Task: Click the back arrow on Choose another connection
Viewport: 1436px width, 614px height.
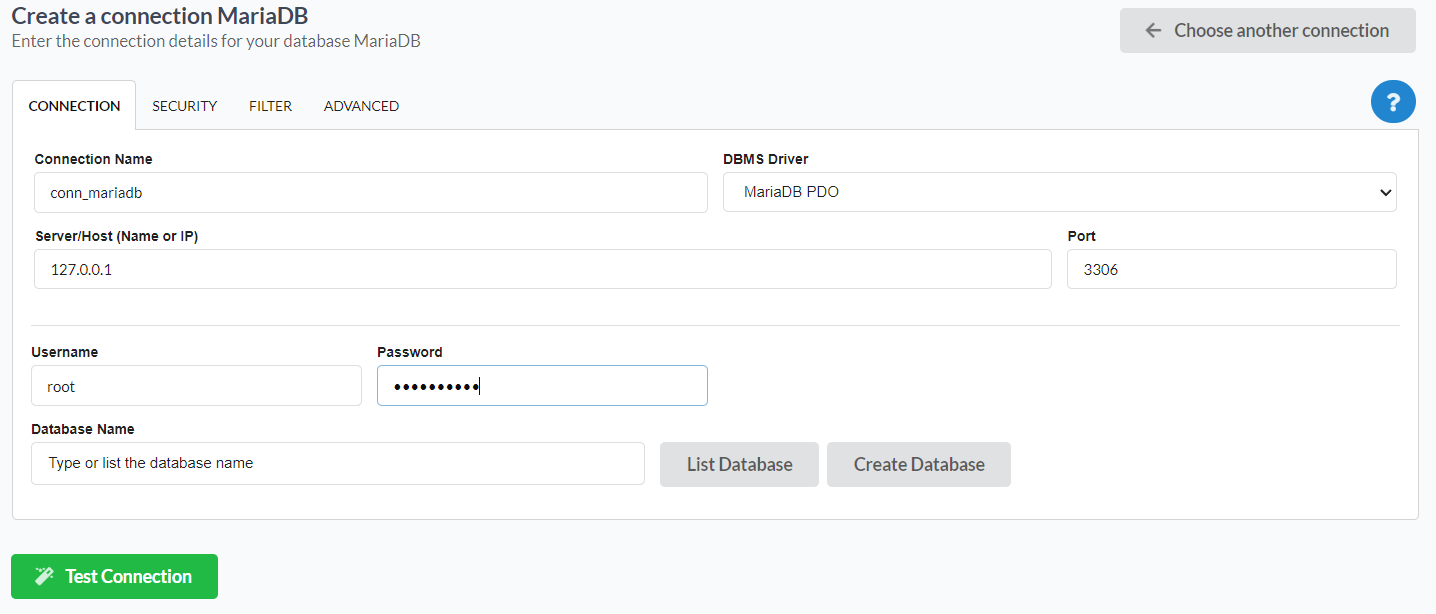Action: point(1153,30)
